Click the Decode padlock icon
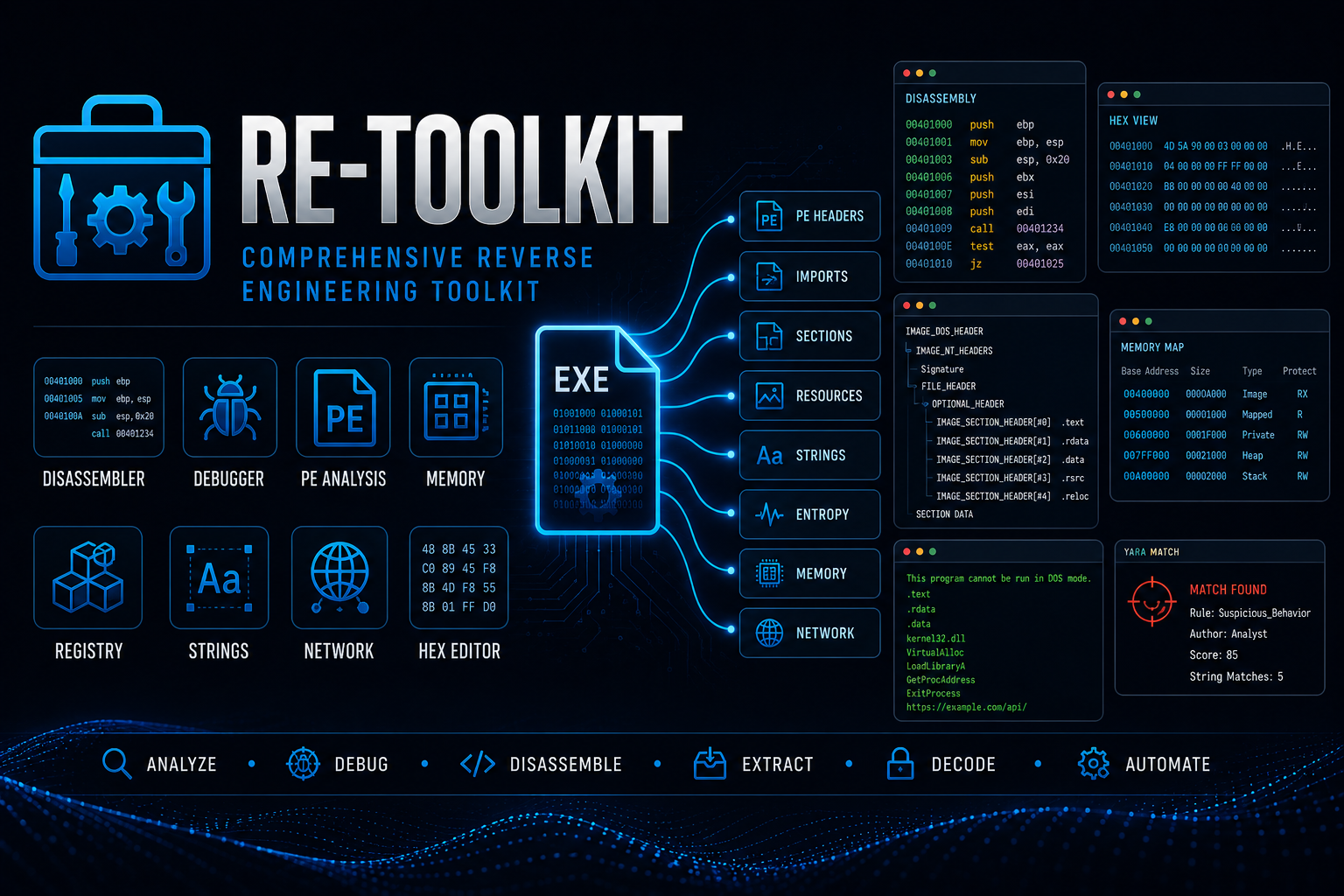 click(899, 764)
